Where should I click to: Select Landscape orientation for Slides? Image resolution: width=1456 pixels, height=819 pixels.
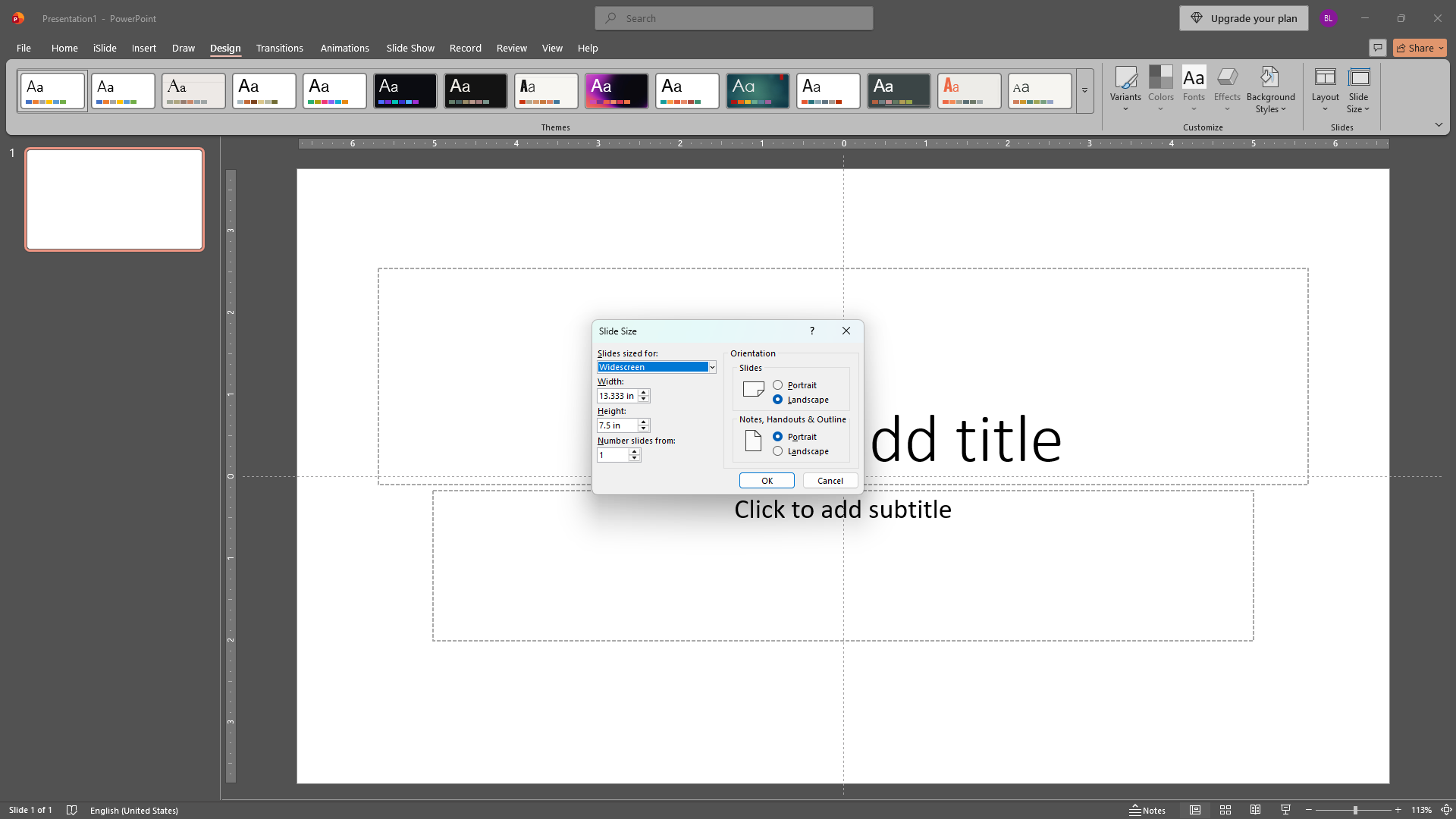[x=778, y=400]
